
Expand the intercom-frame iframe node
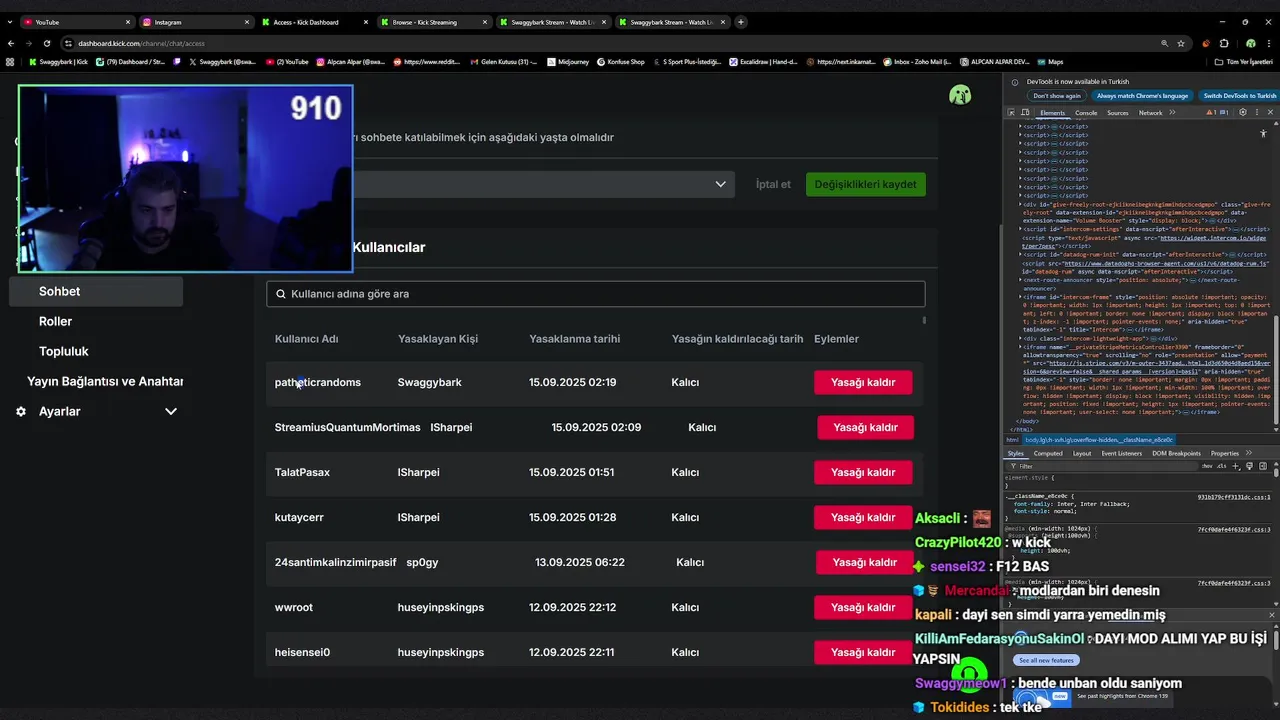(x=1020, y=297)
